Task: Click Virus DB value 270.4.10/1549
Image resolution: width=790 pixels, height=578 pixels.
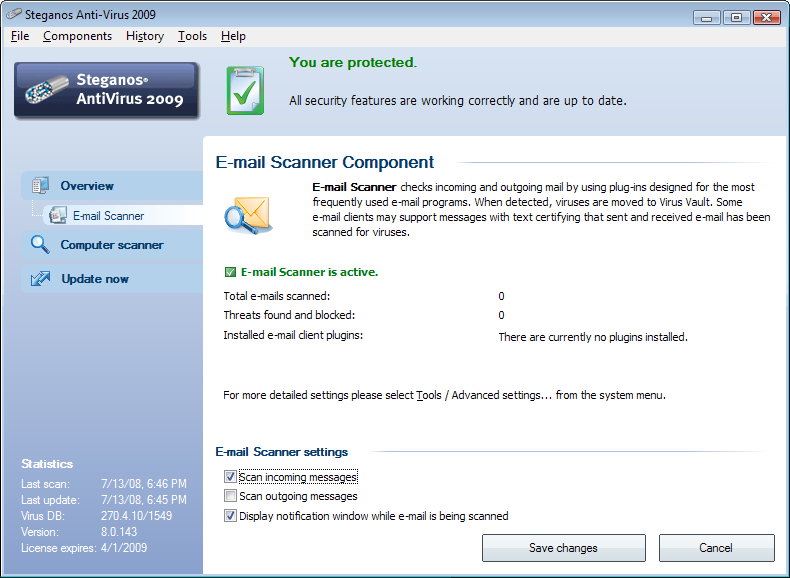Action: tap(137, 516)
